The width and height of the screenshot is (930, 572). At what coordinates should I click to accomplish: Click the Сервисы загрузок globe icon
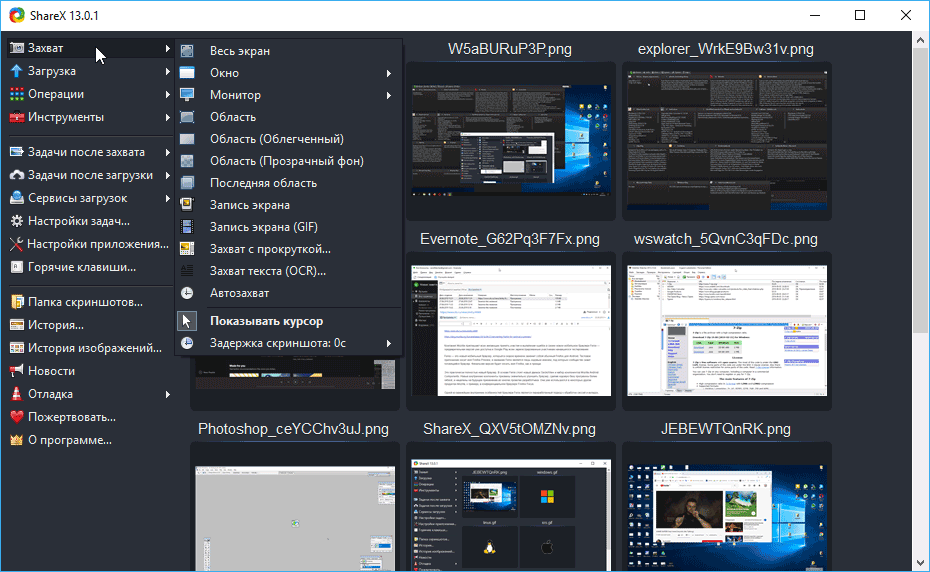click(x=17, y=198)
